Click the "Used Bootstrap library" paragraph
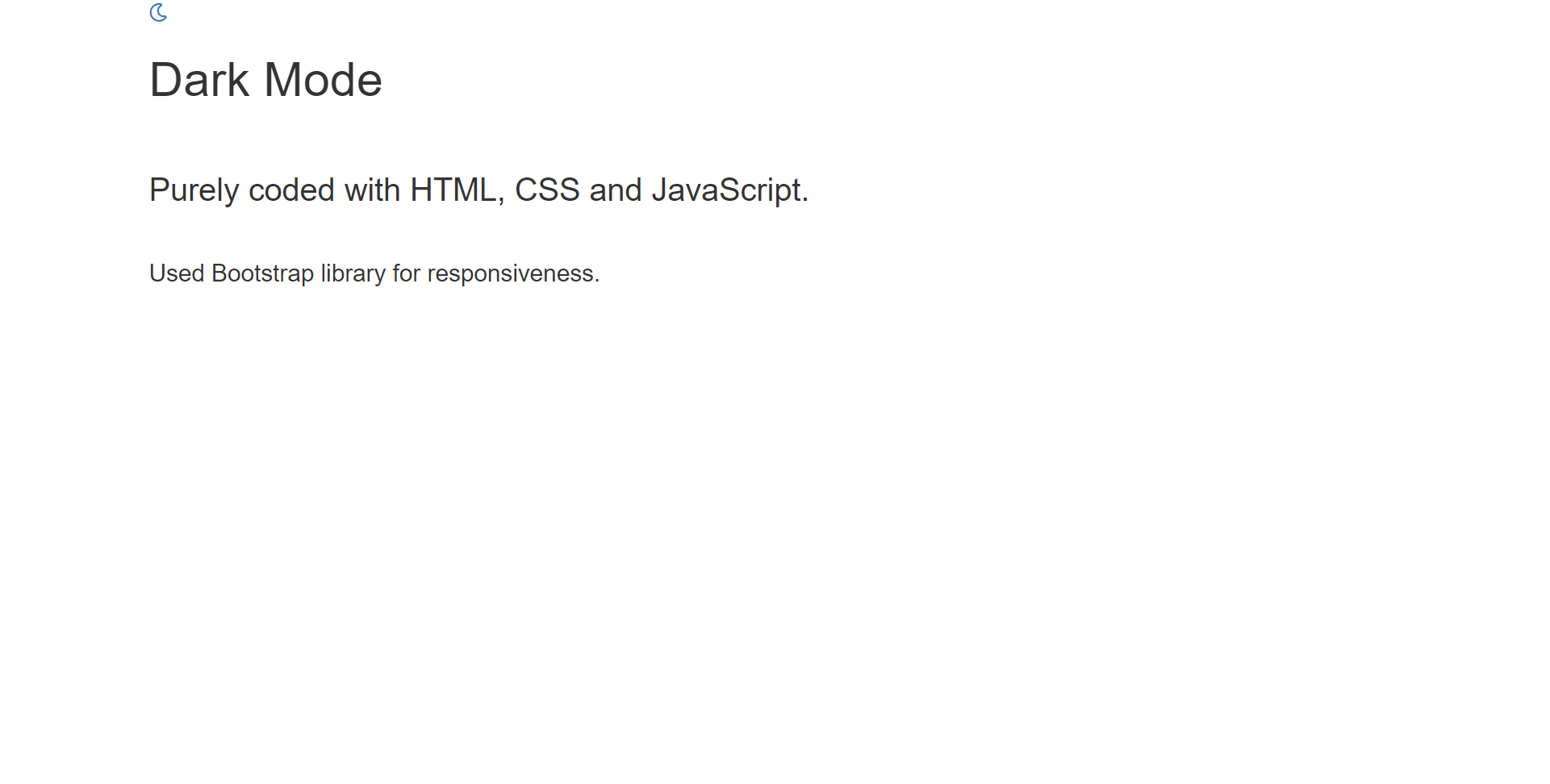1550x784 pixels. [x=374, y=273]
